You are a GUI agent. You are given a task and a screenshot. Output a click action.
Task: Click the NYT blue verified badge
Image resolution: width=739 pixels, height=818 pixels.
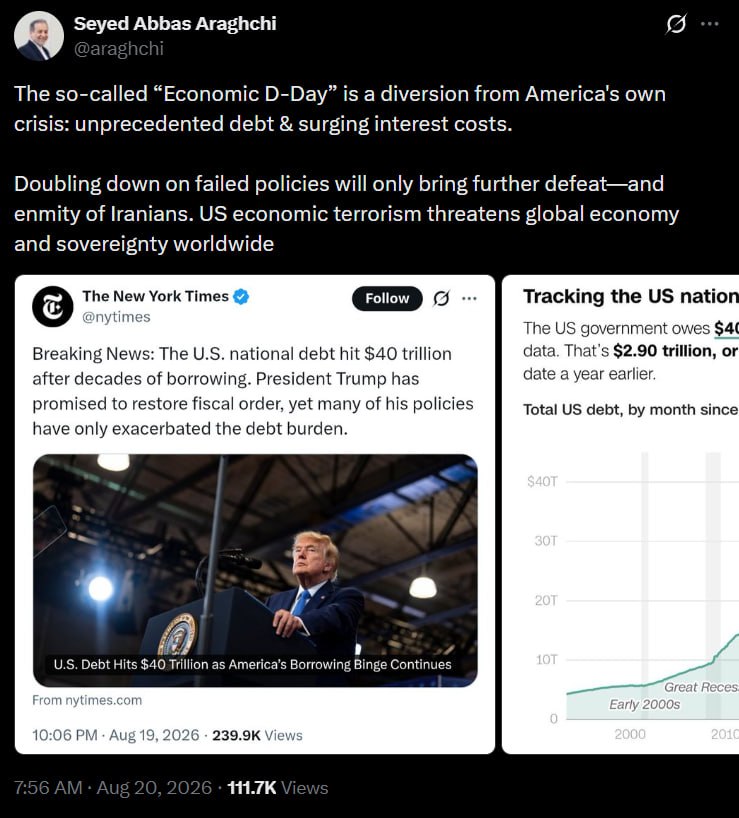[241, 296]
